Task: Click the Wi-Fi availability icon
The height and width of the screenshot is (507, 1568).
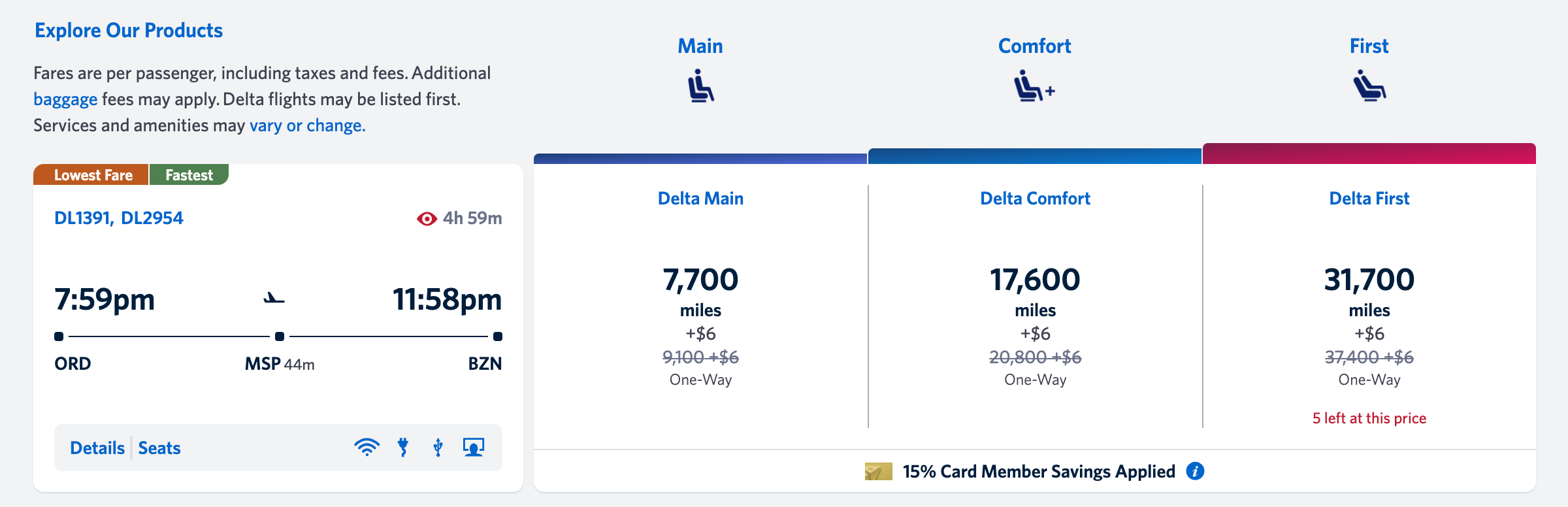Action: [368, 447]
